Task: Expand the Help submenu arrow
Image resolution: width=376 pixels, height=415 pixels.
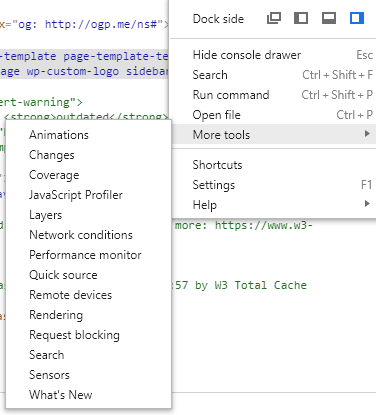Action: (x=367, y=204)
